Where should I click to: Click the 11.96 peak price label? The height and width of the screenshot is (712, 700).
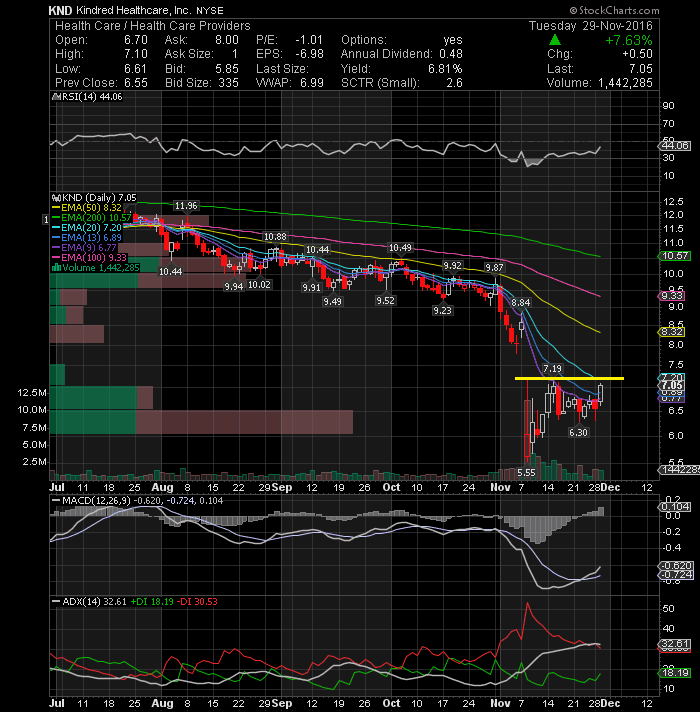pos(186,206)
